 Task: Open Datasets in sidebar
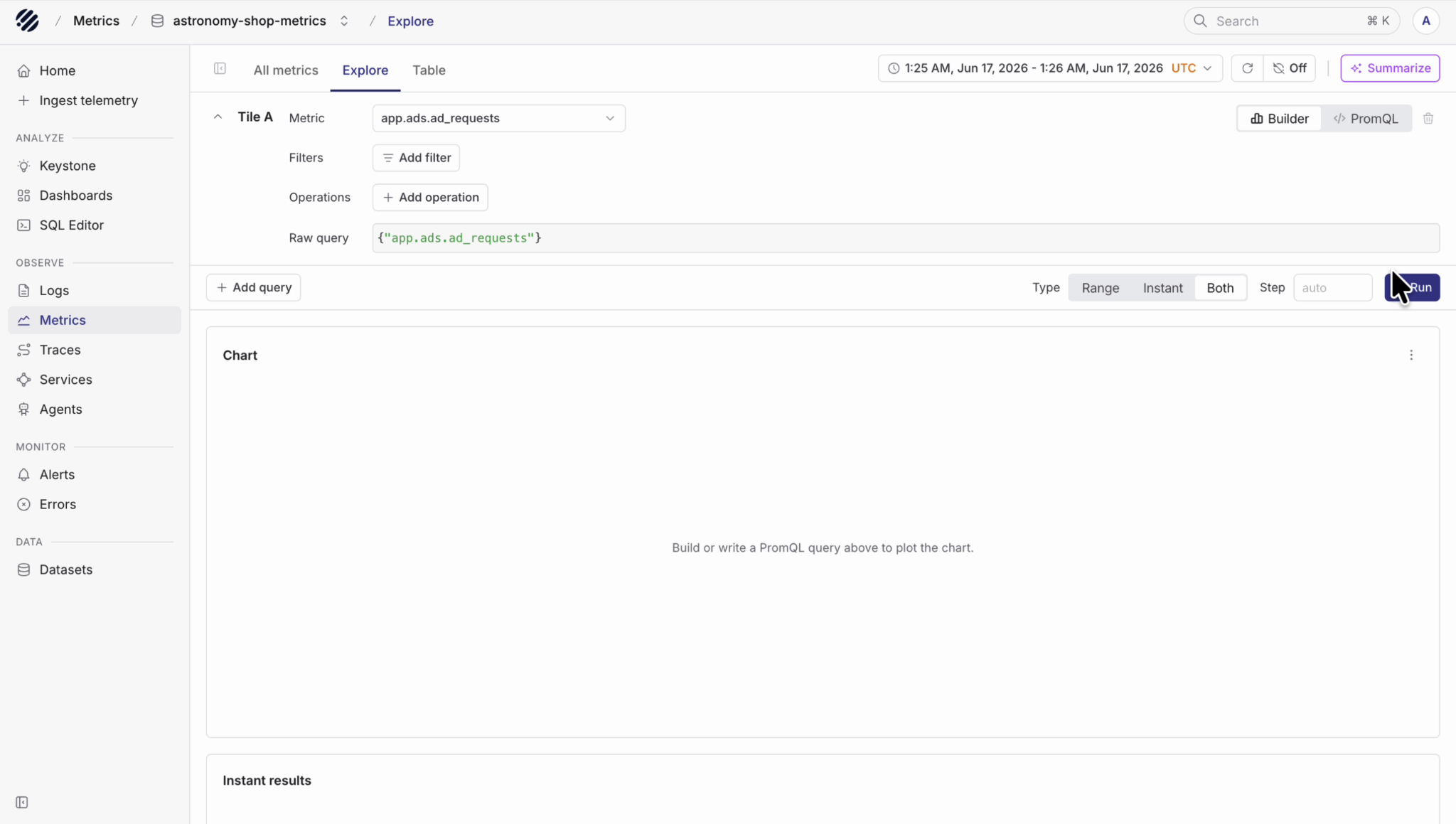pyautogui.click(x=65, y=570)
